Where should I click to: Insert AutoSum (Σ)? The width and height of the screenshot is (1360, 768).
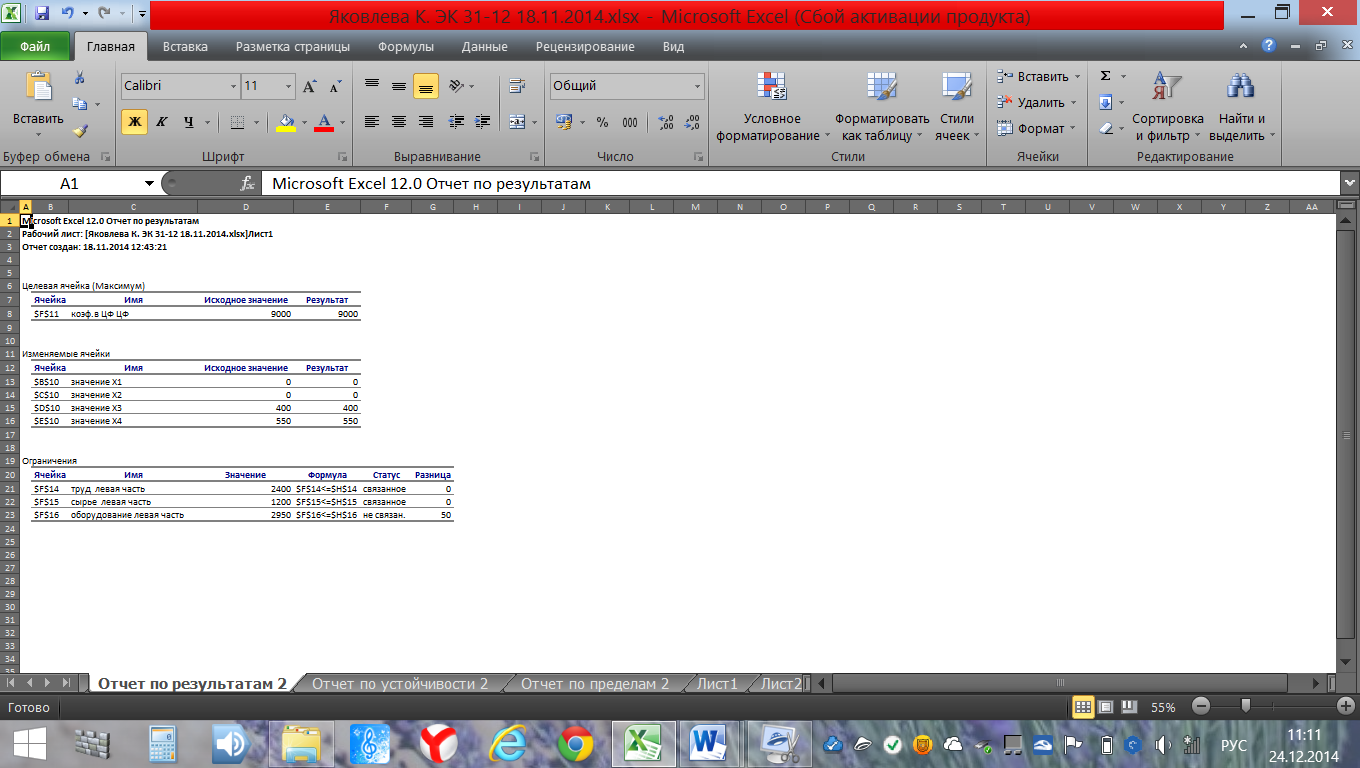pos(1106,77)
